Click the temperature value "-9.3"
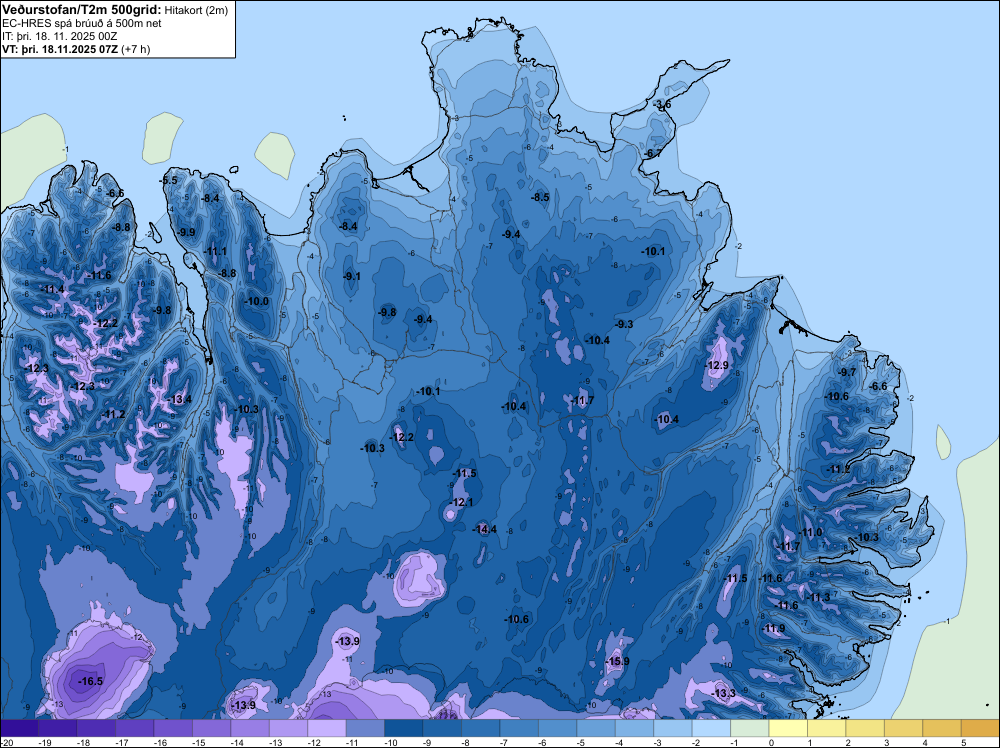Viewport: 1000px width, 748px height. 624,324
